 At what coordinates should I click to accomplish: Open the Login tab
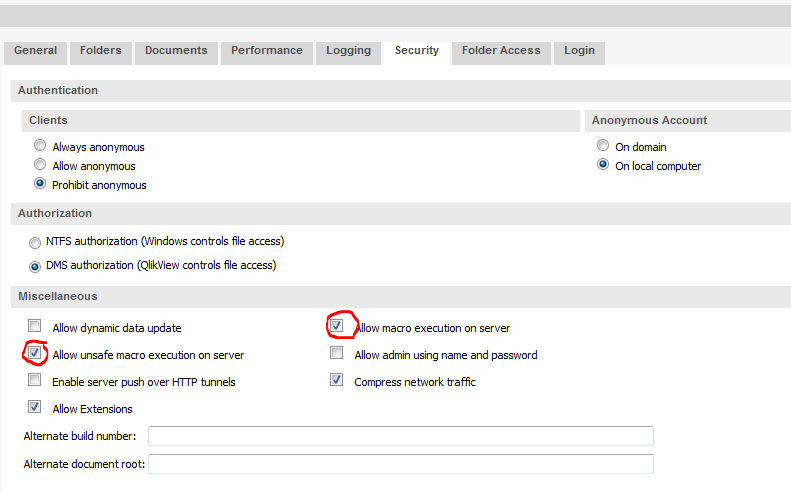(579, 51)
